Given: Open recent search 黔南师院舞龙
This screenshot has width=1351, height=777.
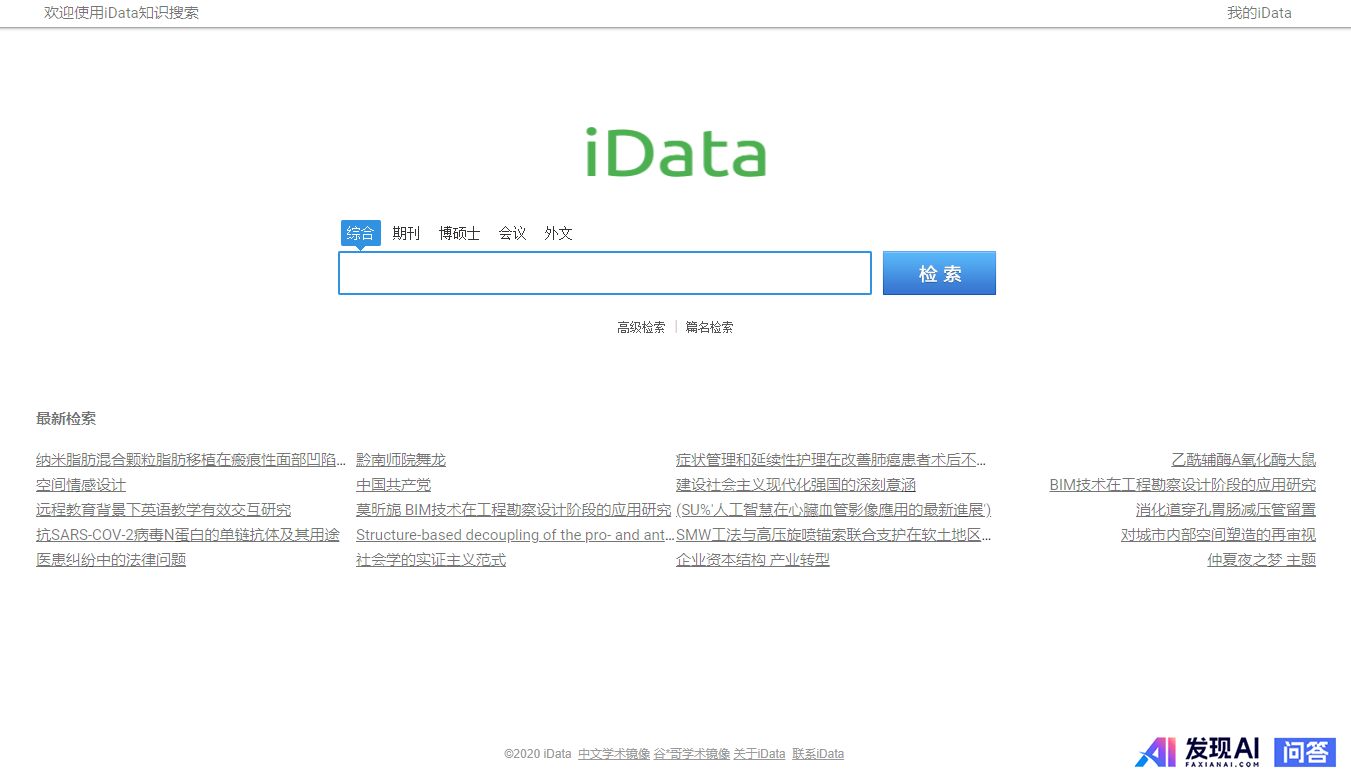Looking at the screenshot, I should coord(401,460).
